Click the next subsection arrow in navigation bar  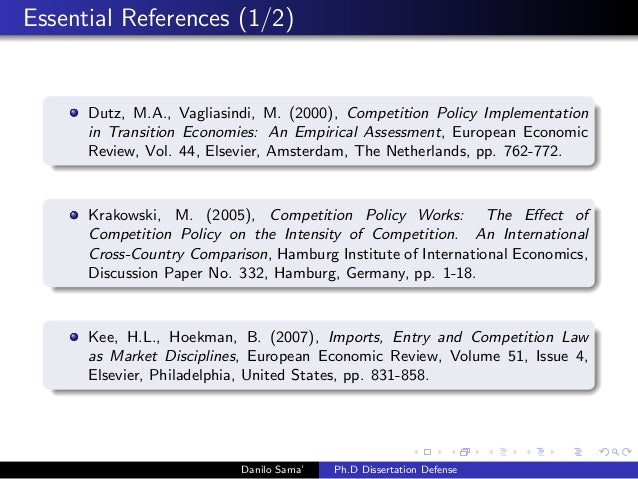[x=515, y=452]
